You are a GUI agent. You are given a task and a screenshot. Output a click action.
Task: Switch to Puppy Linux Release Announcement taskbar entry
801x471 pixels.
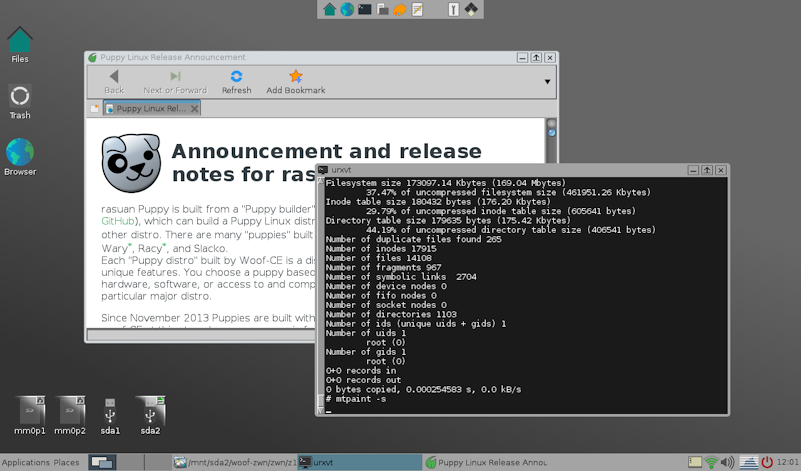(485, 462)
